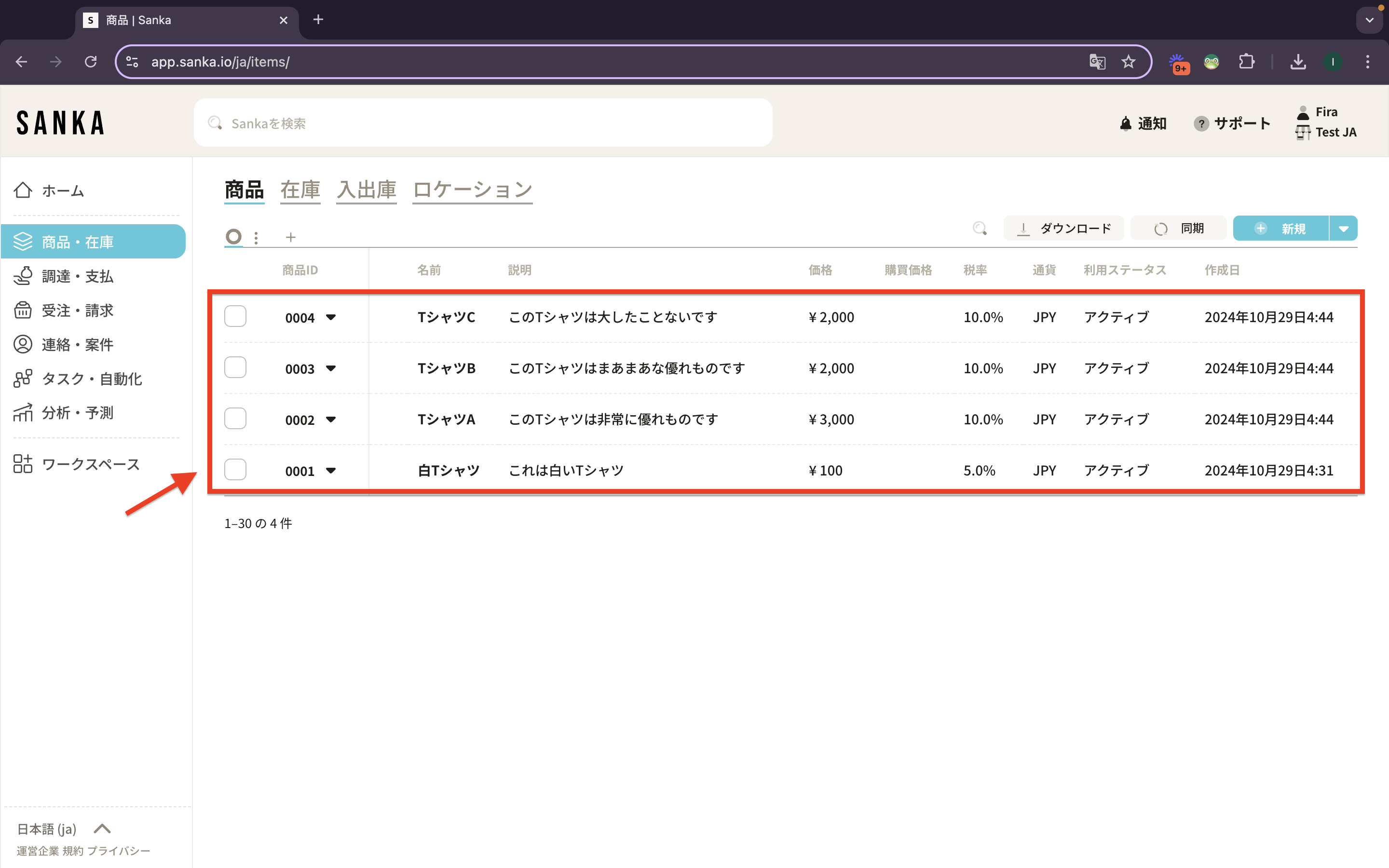Check the checkbox for item 0004
1389x868 pixels.
(235, 316)
